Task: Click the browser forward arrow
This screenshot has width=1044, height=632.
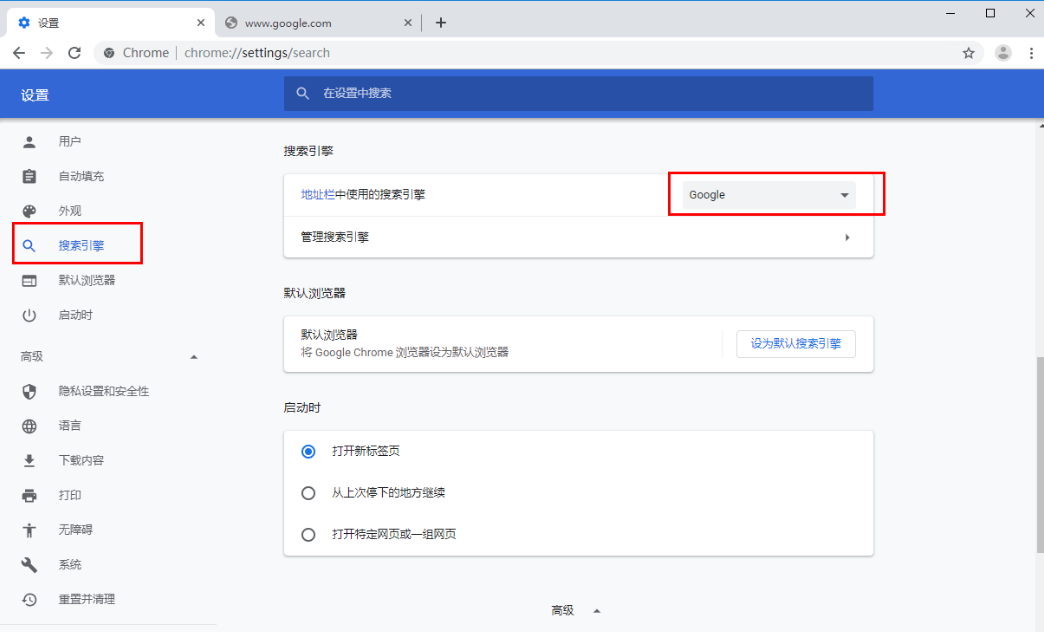Action: pyautogui.click(x=46, y=53)
